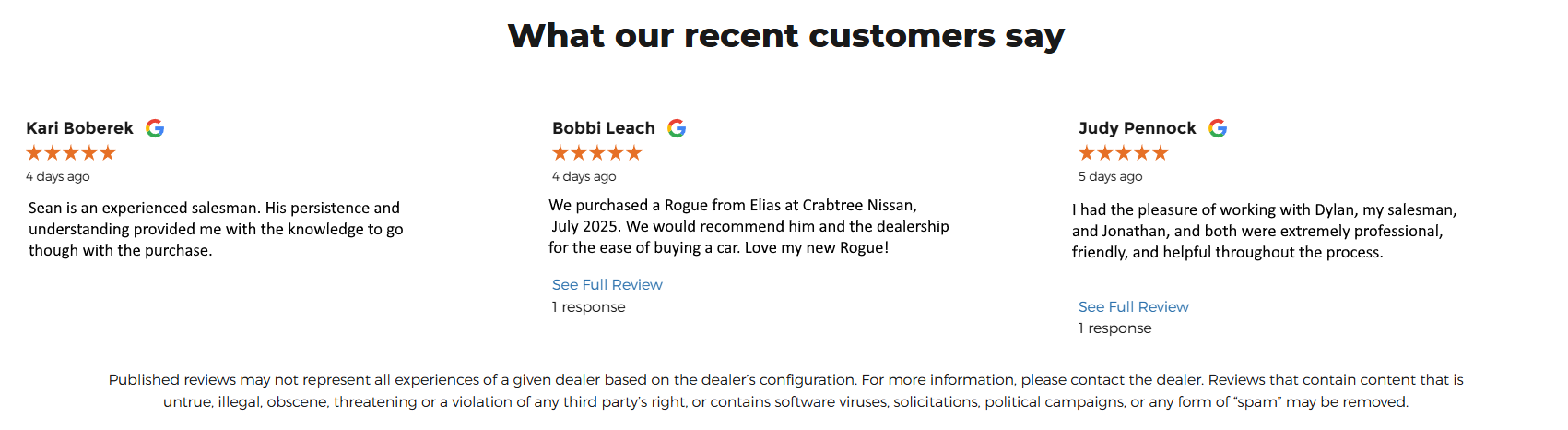The width and height of the screenshot is (1568, 430).
Task: Open See Full Review for Bobbi Leach
Action: coord(607,285)
